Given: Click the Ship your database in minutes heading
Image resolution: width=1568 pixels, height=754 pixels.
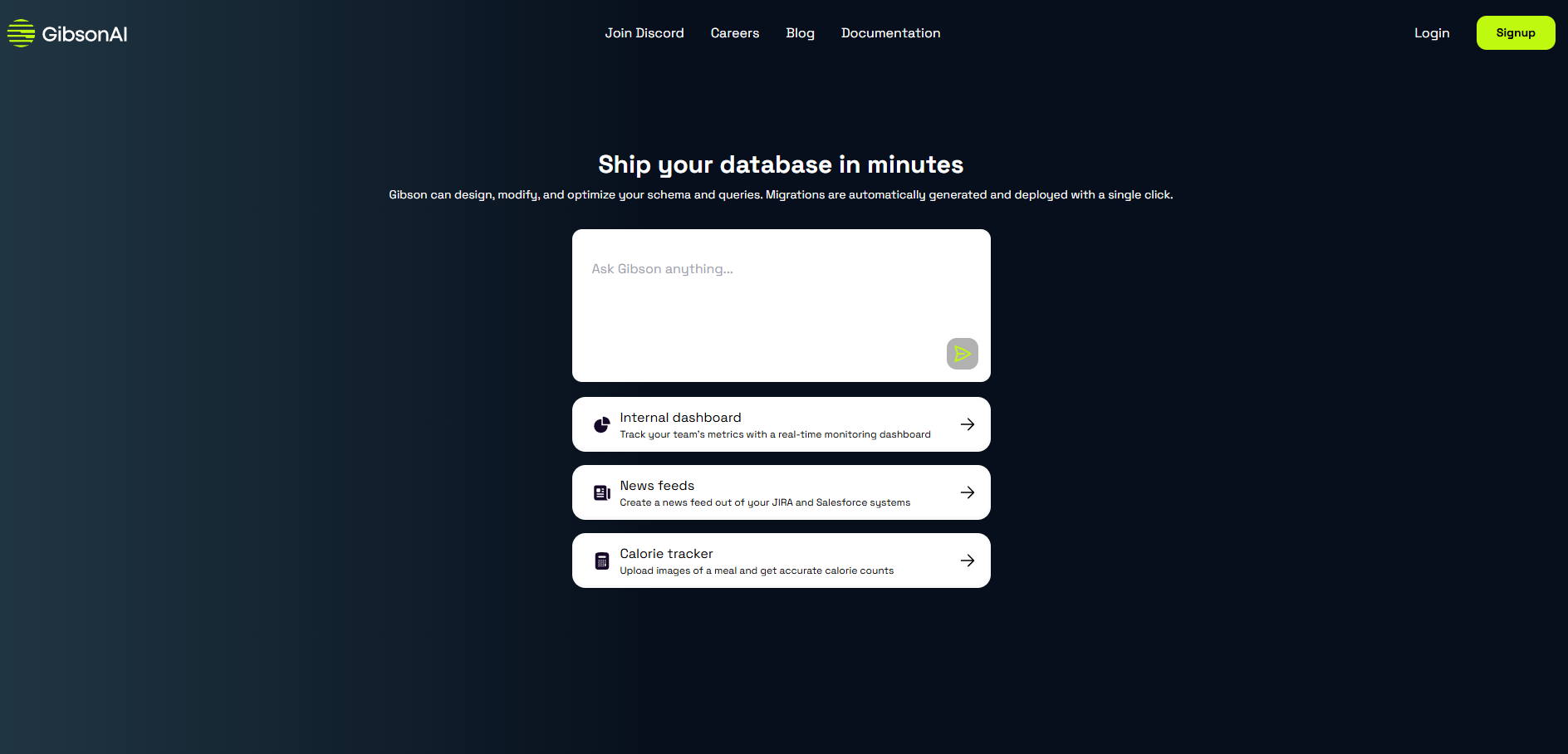Looking at the screenshot, I should pyautogui.click(x=781, y=164).
